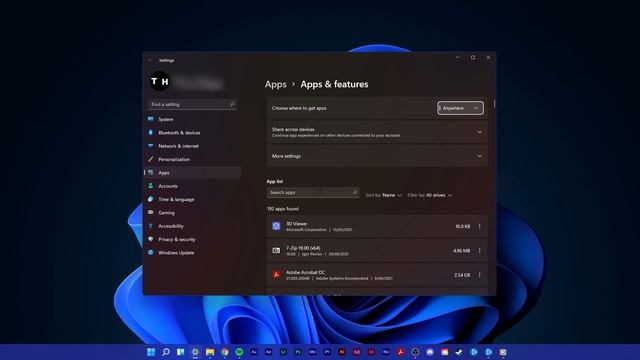The height and width of the screenshot is (360, 640).
Task: Go to Time & language settings
Action: click(192, 199)
